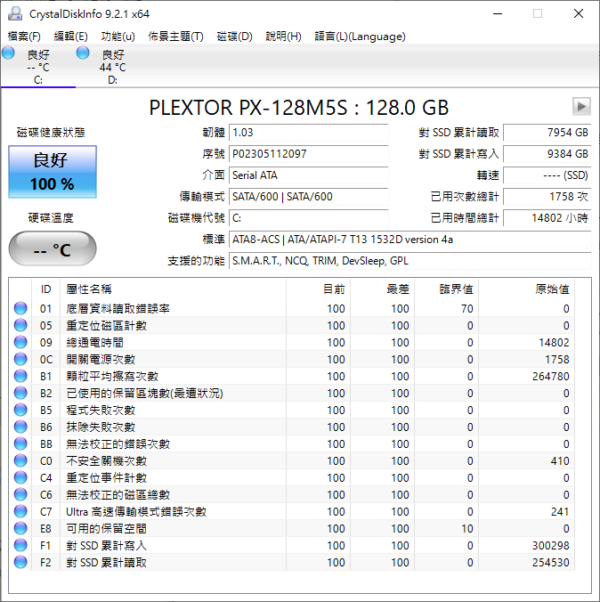Click status orb of attribute B6
Screen dimensions: 600x602
click(20, 427)
